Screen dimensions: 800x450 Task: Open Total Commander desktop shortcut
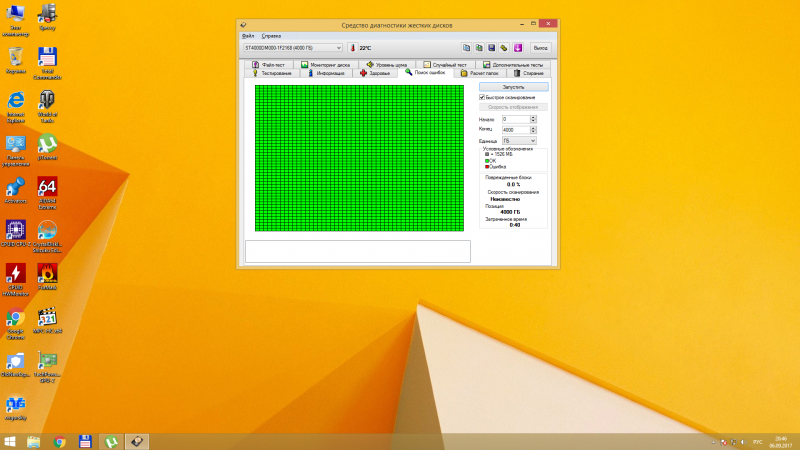tap(47, 64)
